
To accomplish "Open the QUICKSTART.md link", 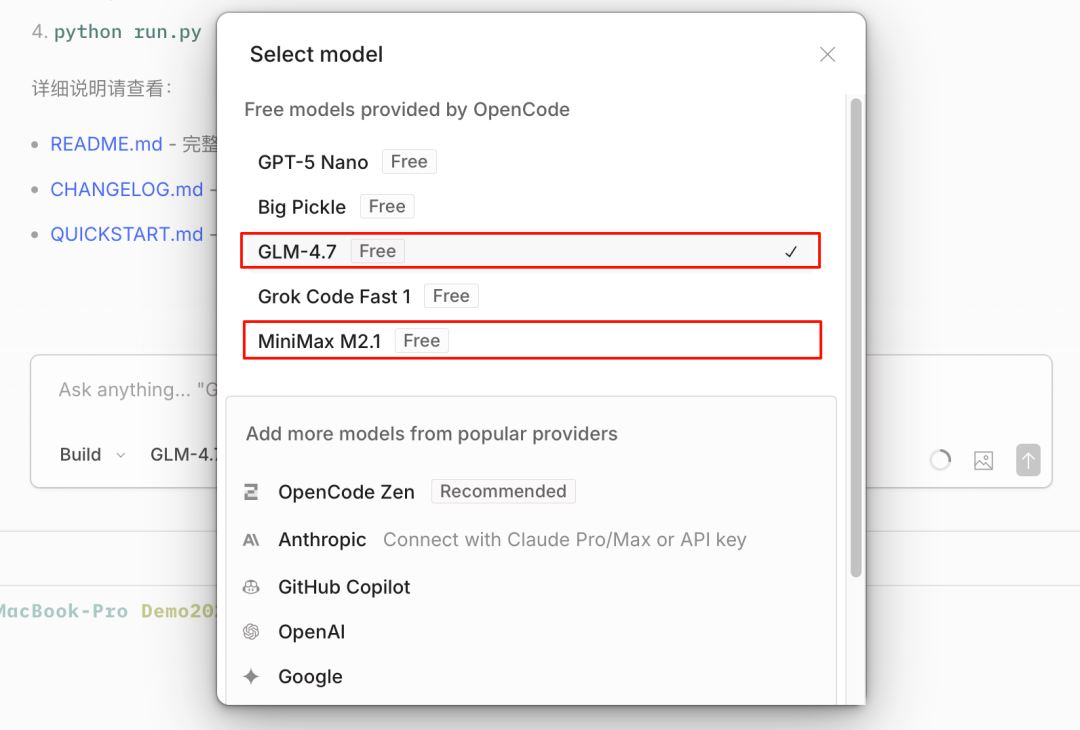I will (126, 235).
